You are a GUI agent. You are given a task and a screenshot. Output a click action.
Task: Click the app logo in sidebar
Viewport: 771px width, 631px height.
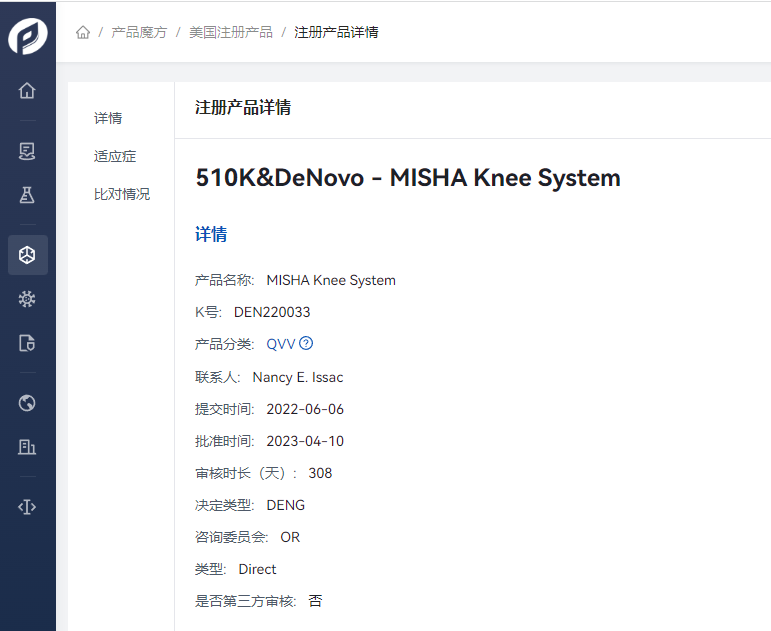(x=28, y=36)
